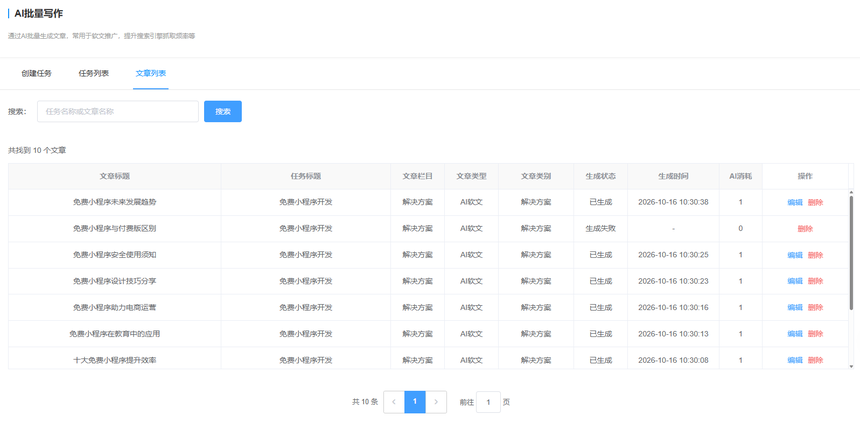Delete the 十大免费小程序提升效率 article

click(x=816, y=360)
